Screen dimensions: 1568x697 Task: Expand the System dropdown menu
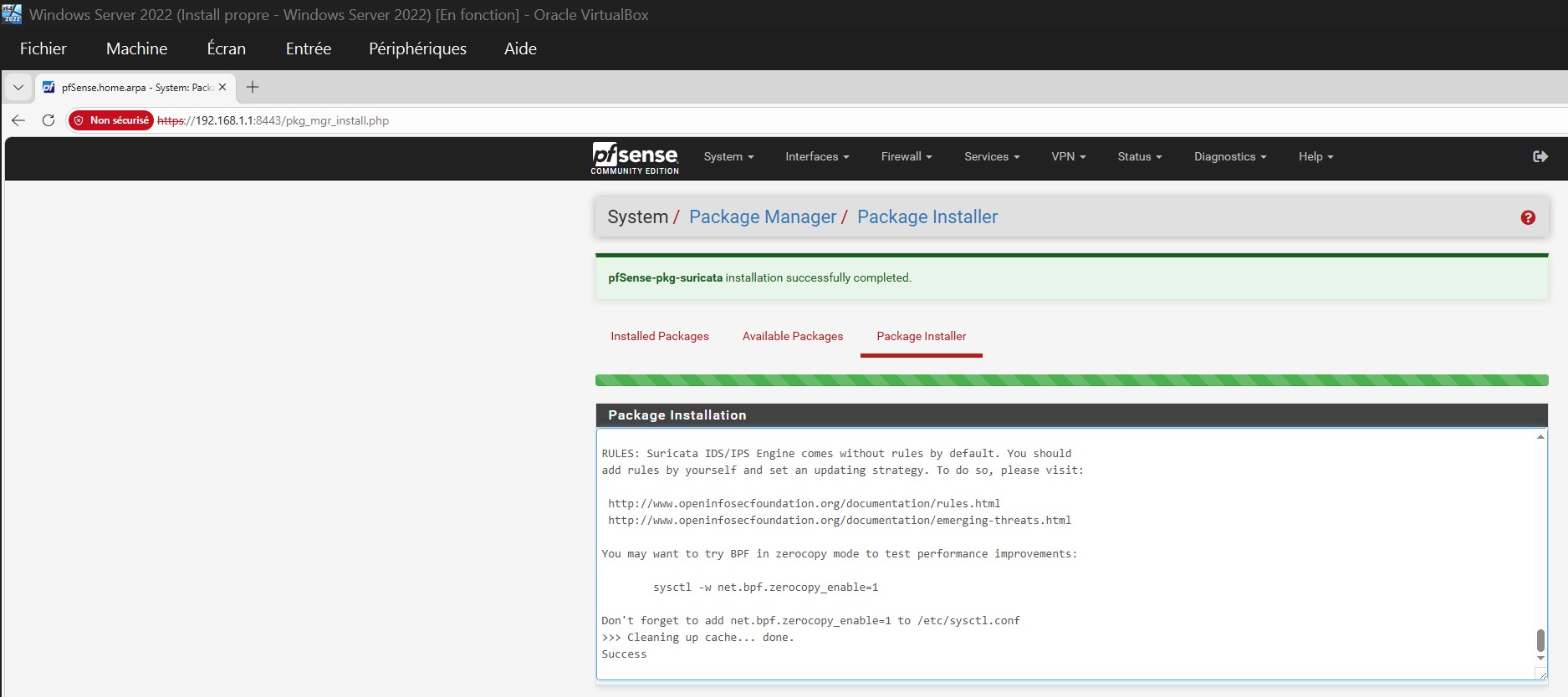coord(728,156)
